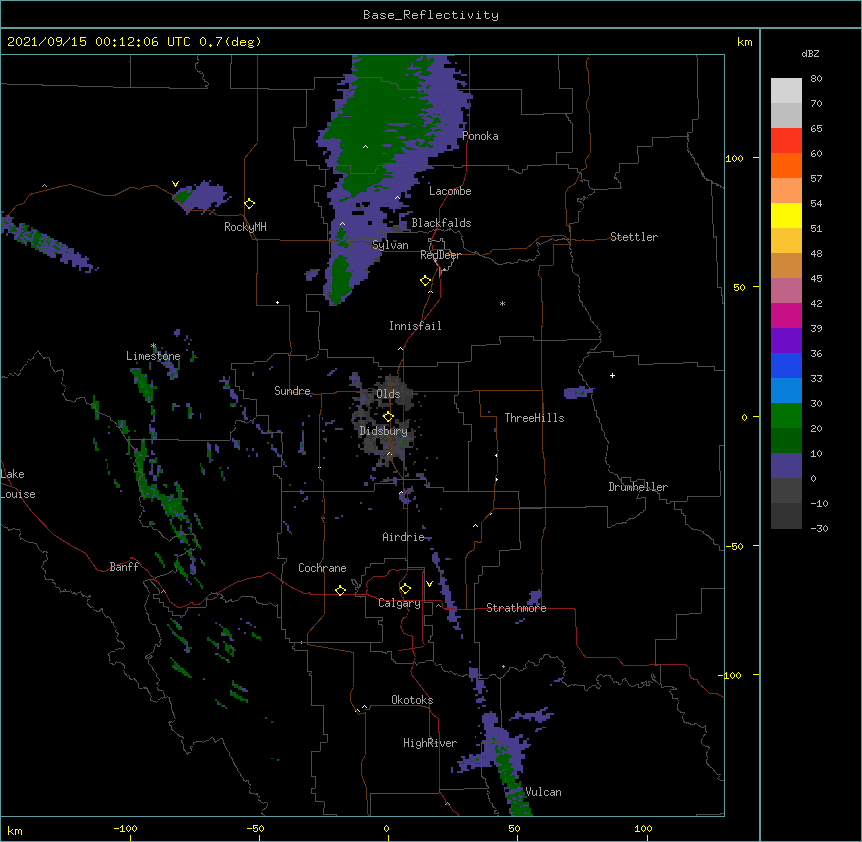
Task: Select the red 65 dBZ legend swatch
Action: 786,140
